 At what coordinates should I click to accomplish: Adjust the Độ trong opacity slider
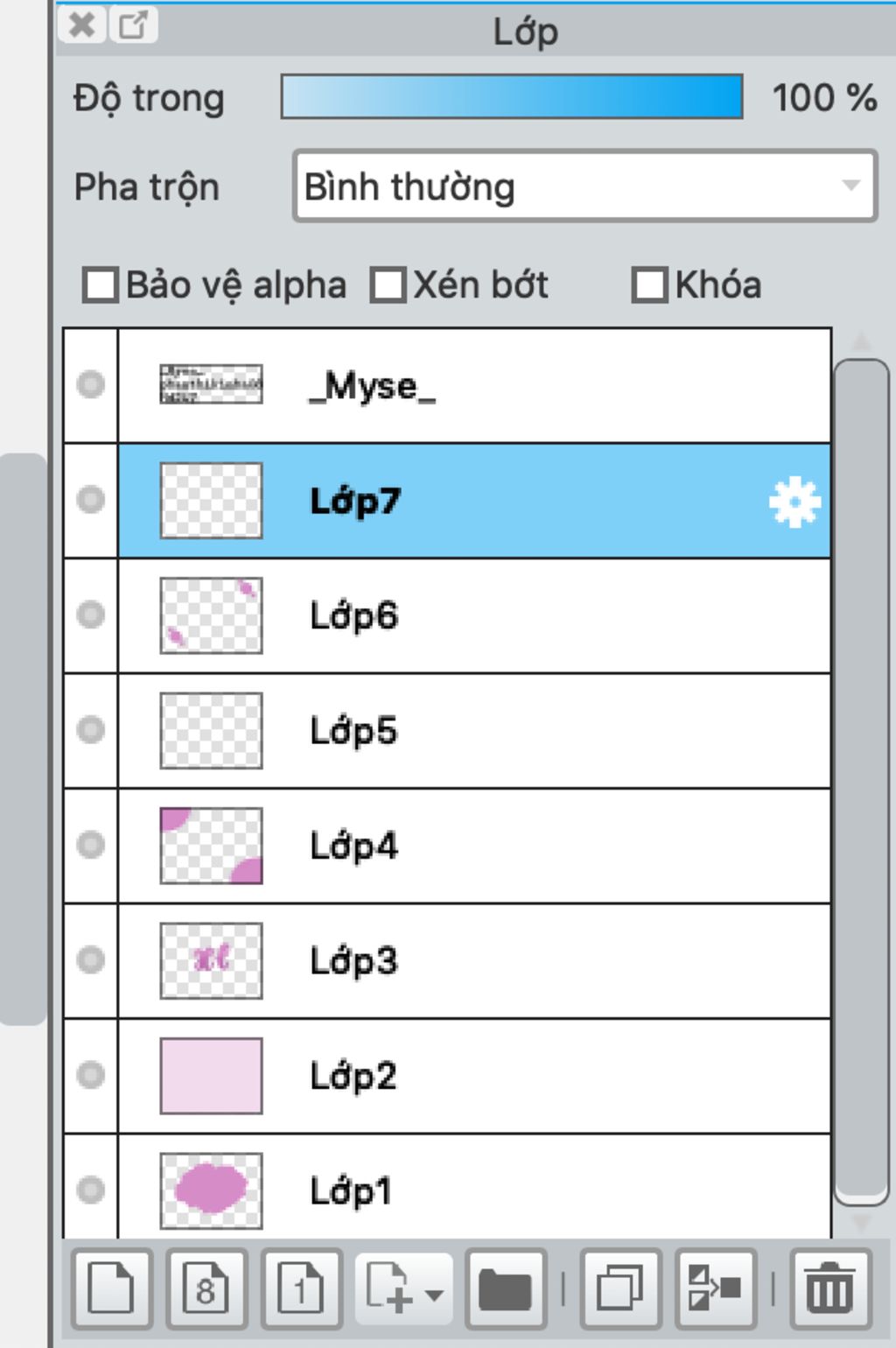(x=510, y=96)
